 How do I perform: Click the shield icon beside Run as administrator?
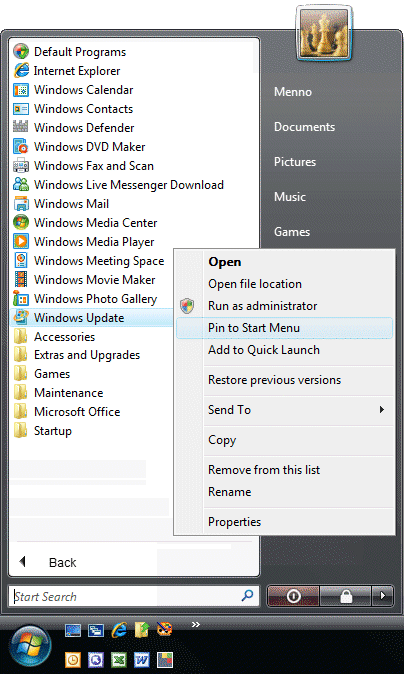click(187, 306)
